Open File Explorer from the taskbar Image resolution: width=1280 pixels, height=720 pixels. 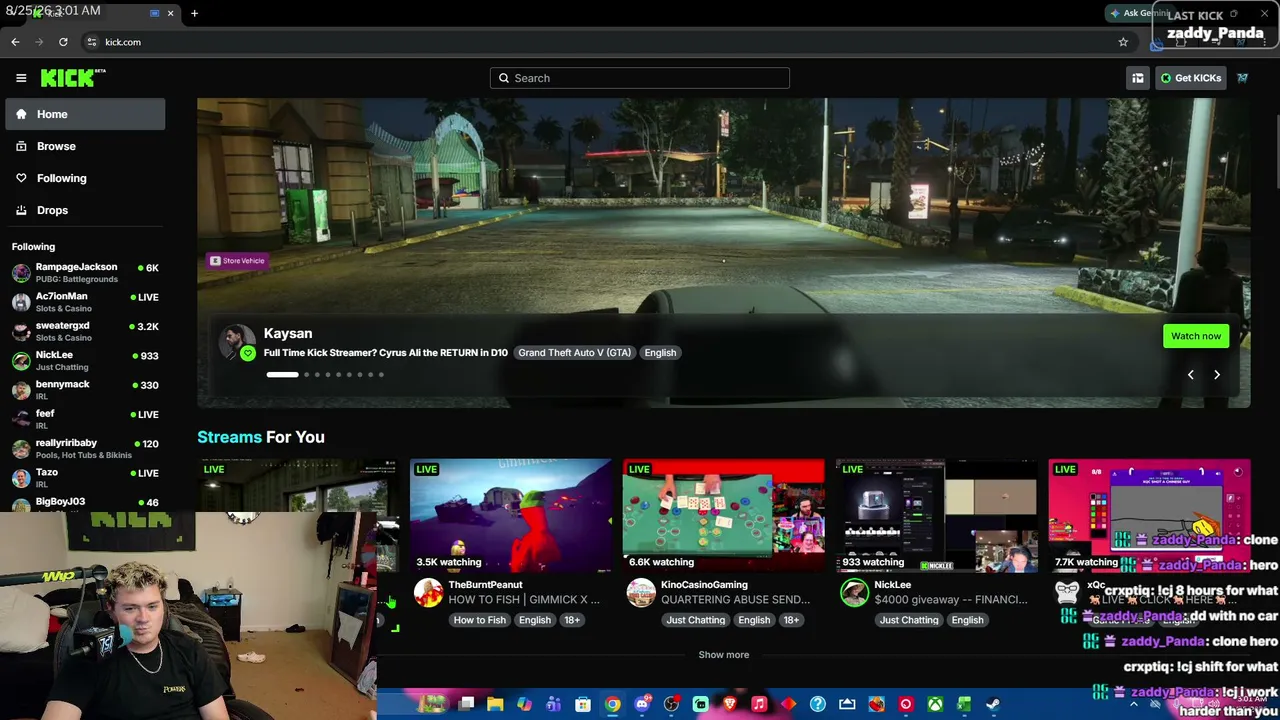[x=495, y=704]
